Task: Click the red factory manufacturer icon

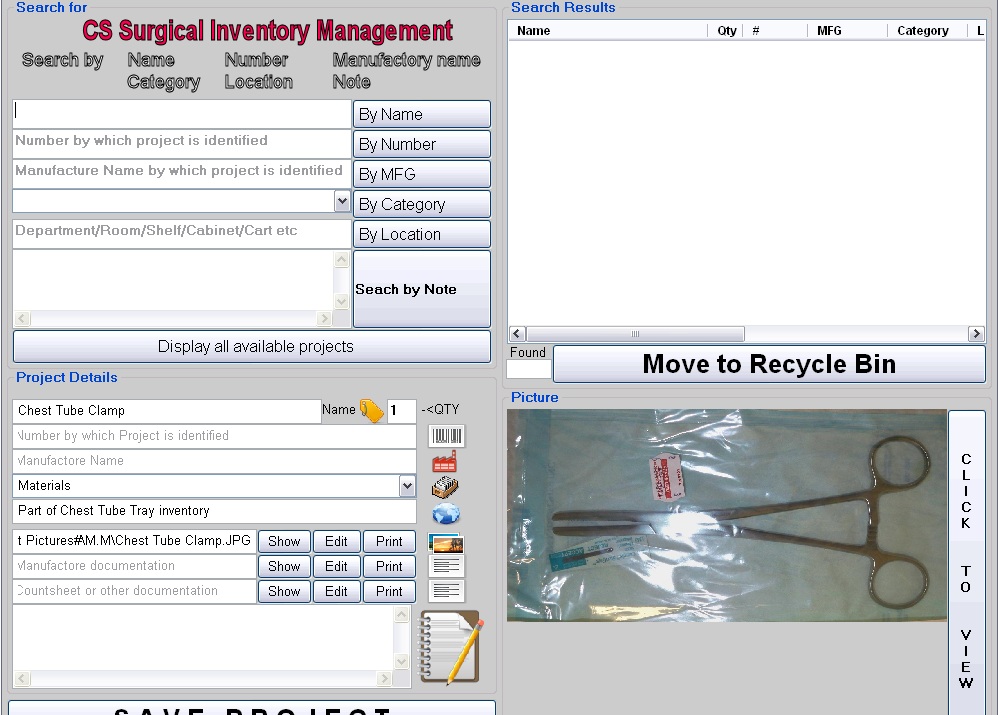Action: point(445,462)
